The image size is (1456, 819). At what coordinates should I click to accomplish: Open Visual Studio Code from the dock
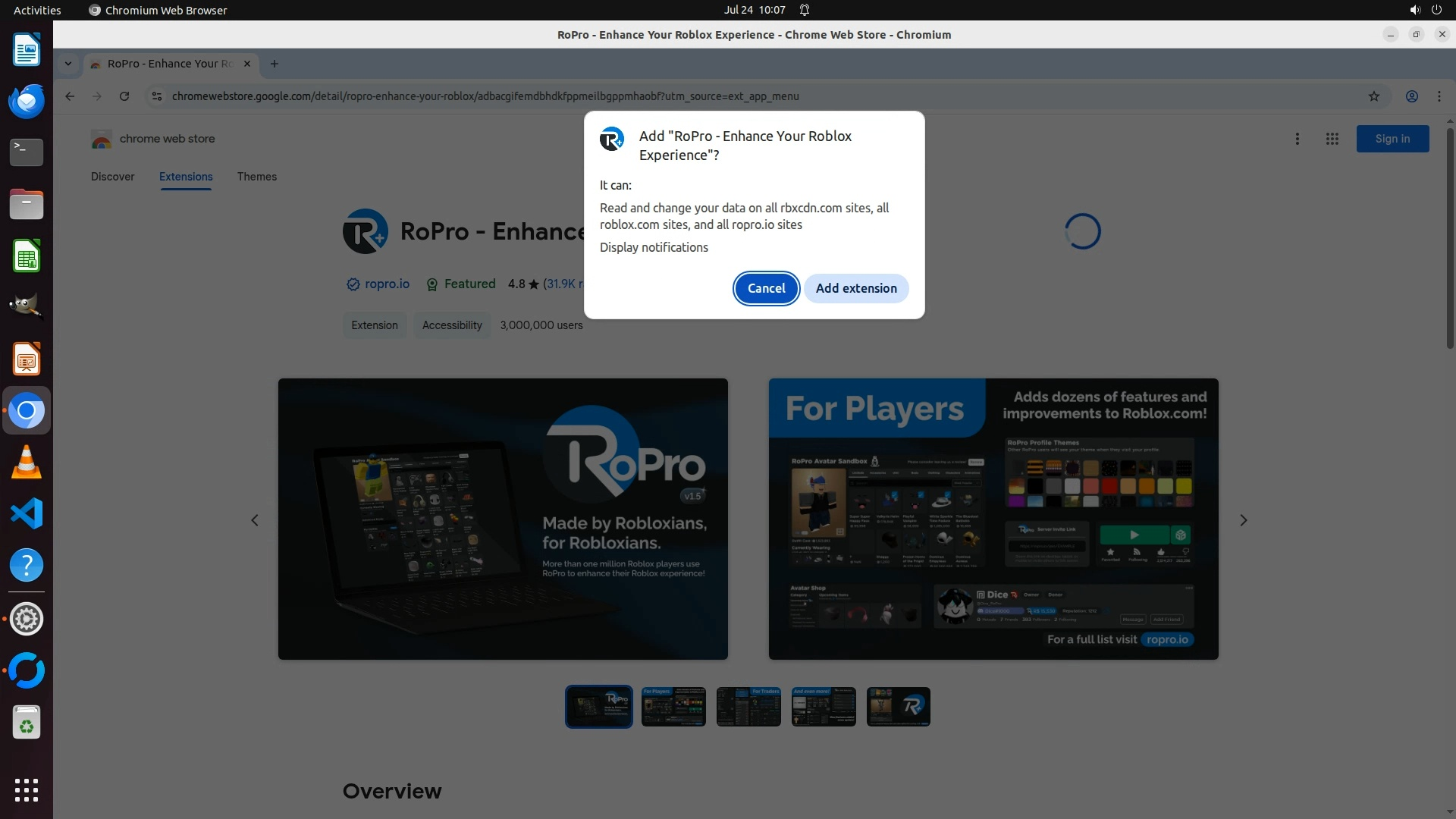(x=27, y=514)
